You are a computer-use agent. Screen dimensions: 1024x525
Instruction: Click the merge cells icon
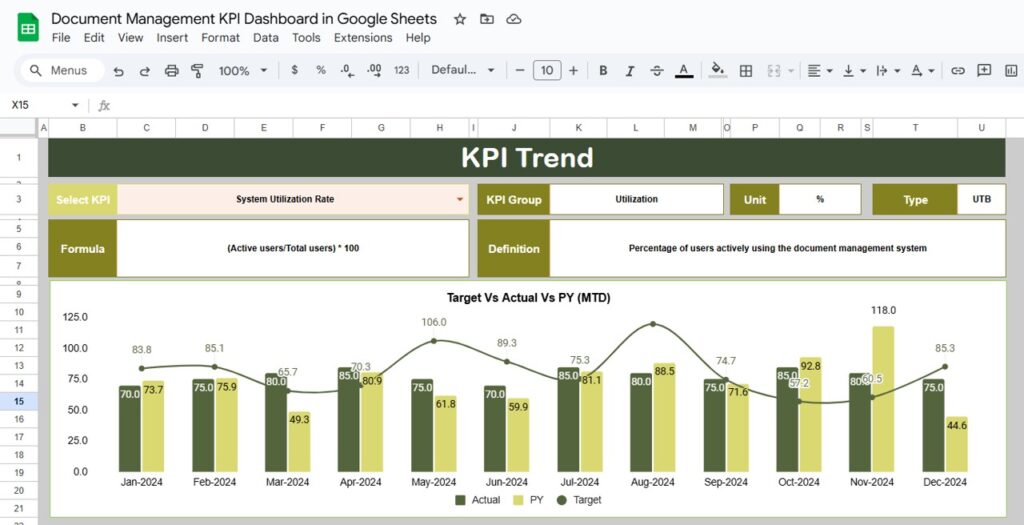tap(774, 71)
